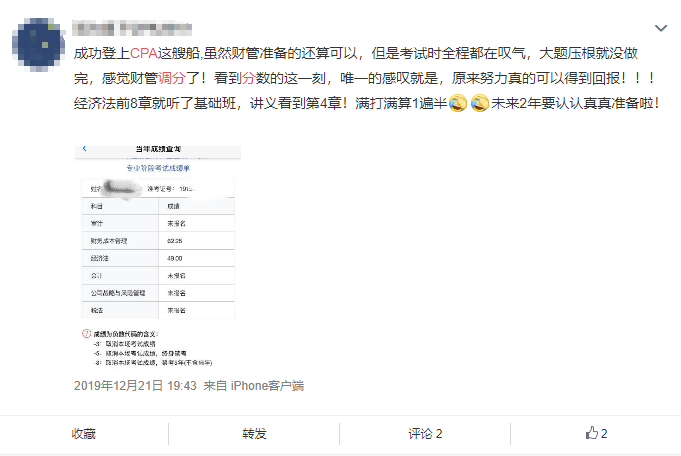This screenshot has height=456, width=681.
Task: Repost using the 转发 button
Action: (254, 433)
